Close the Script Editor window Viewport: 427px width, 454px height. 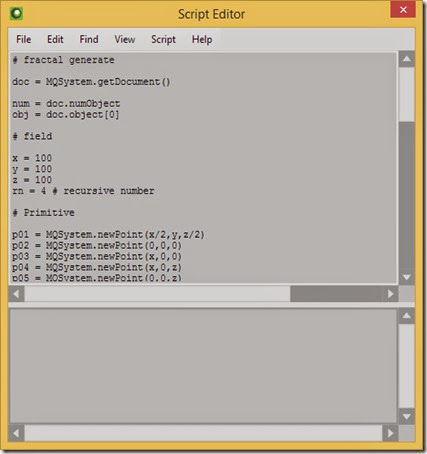403,10
